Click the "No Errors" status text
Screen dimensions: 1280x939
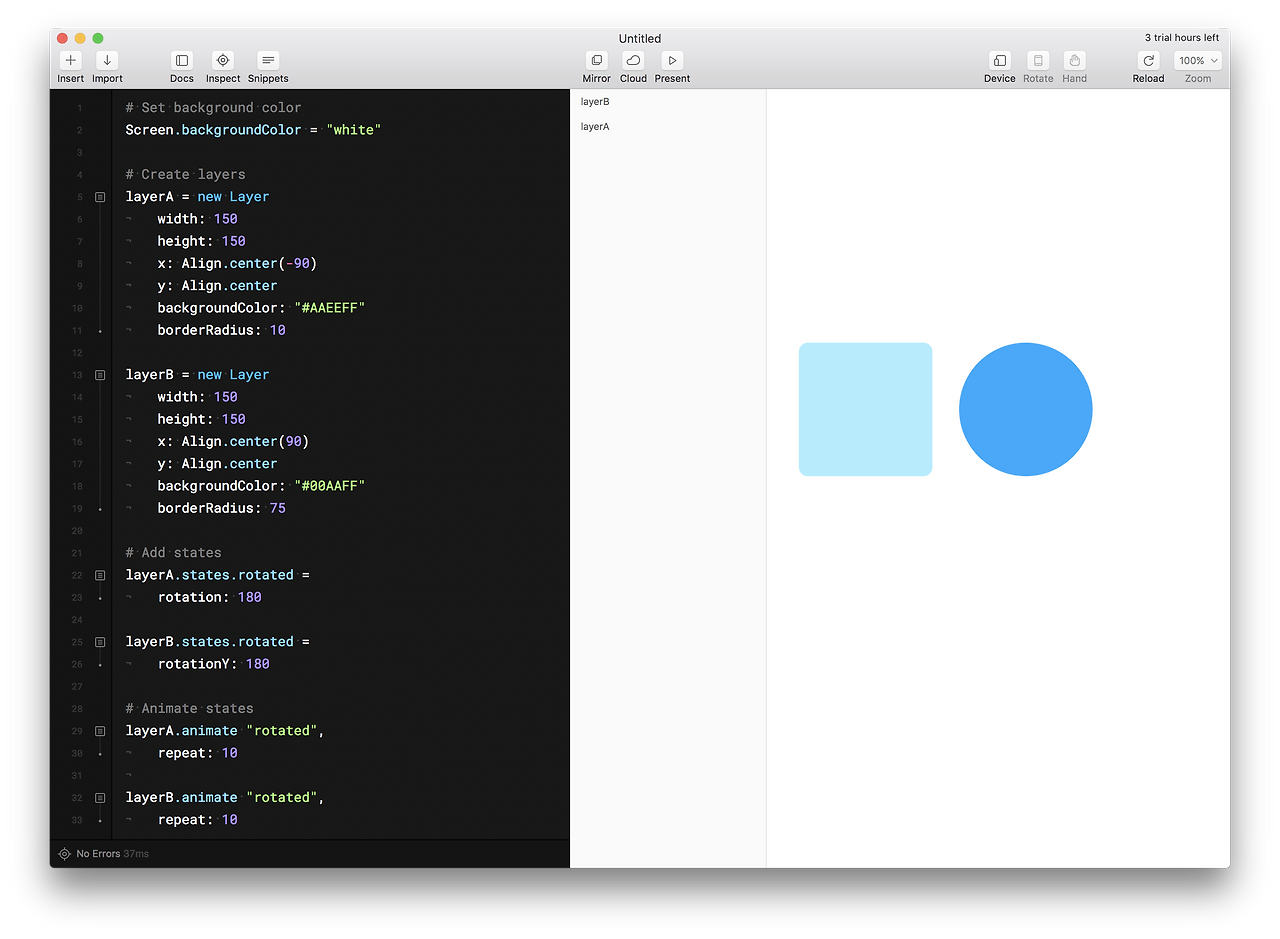pyautogui.click(x=98, y=854)
